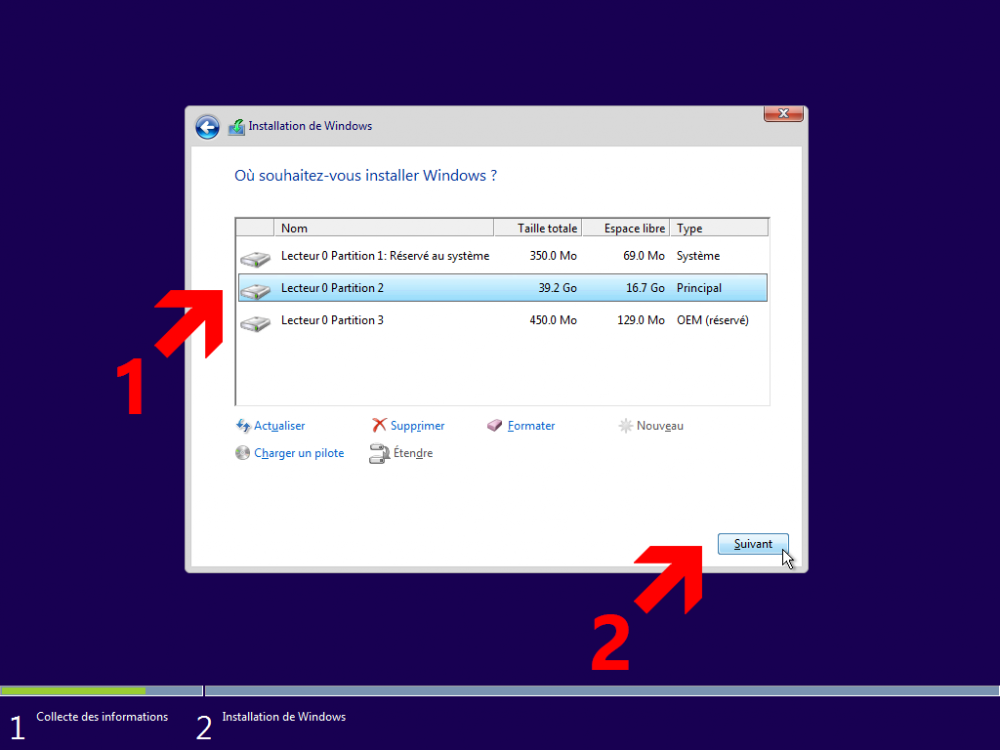
Task: Sort by the Nom column header
Action: 383,228
